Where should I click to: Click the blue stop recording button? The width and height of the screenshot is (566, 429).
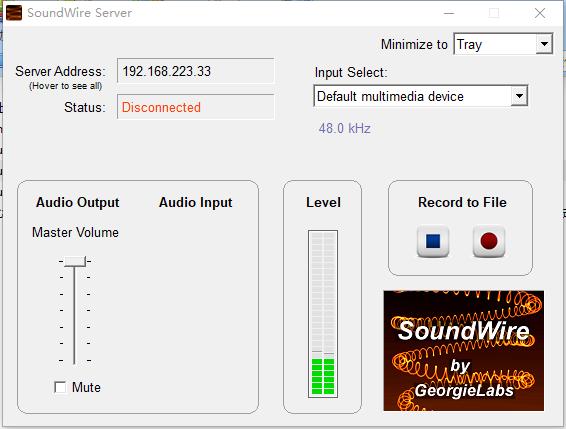click(433, 241)
